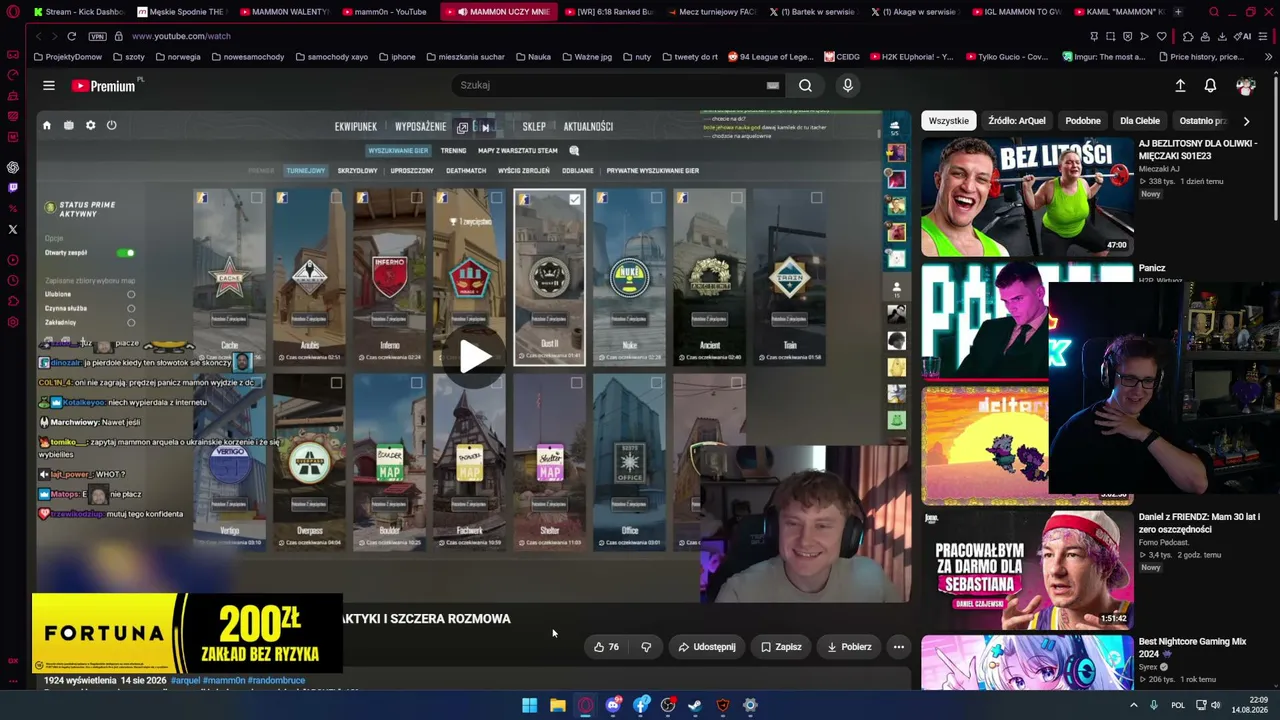Switch to the mamm0n - YouTube tab
The height and width of the screenshot is (720, 1280).
[x=384, y=12]
